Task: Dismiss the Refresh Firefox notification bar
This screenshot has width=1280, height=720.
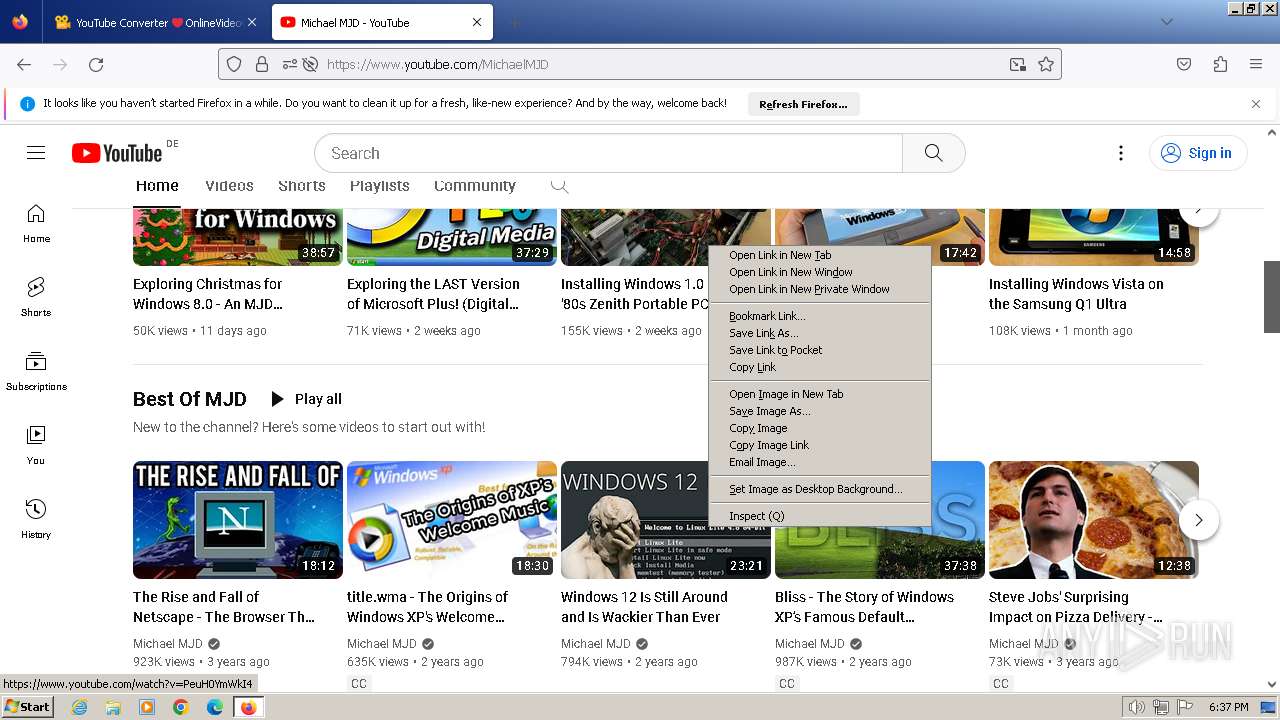Action: (1256, 103)
